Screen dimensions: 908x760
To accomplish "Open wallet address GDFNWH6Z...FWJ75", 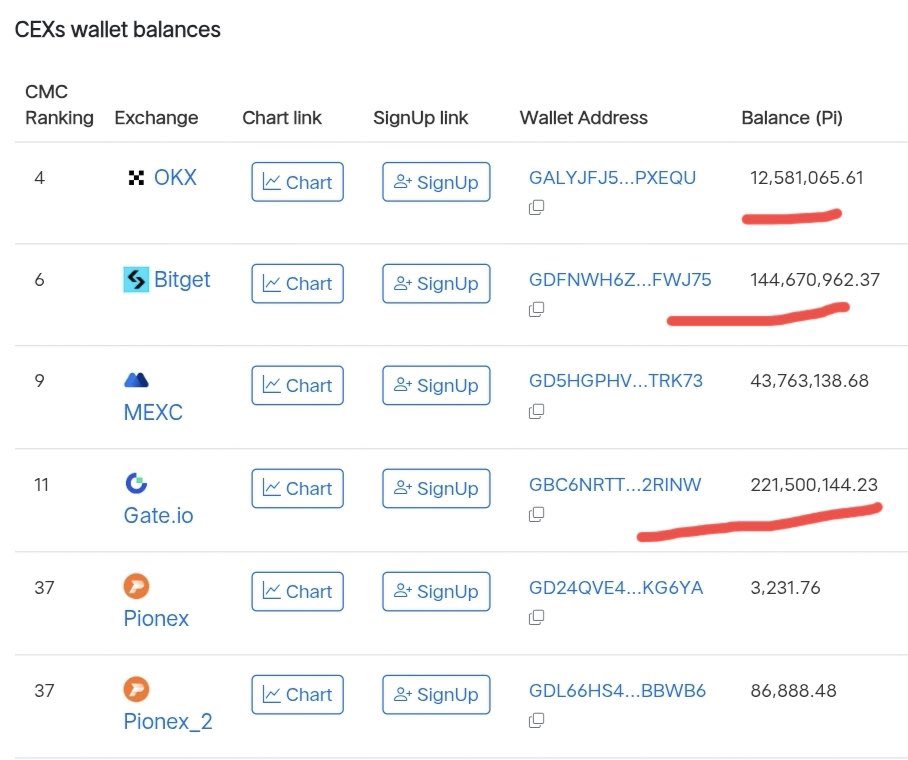I will click(620, 279).
